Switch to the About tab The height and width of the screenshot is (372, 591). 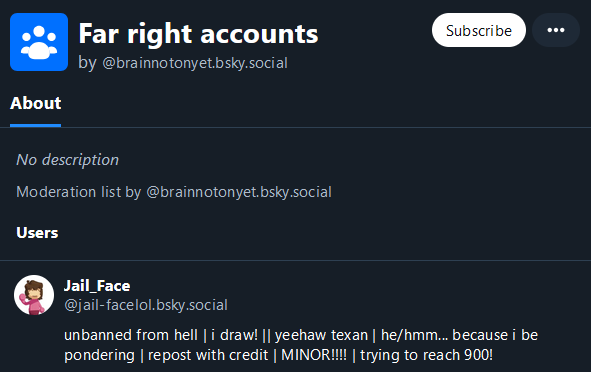click(35, 103)
